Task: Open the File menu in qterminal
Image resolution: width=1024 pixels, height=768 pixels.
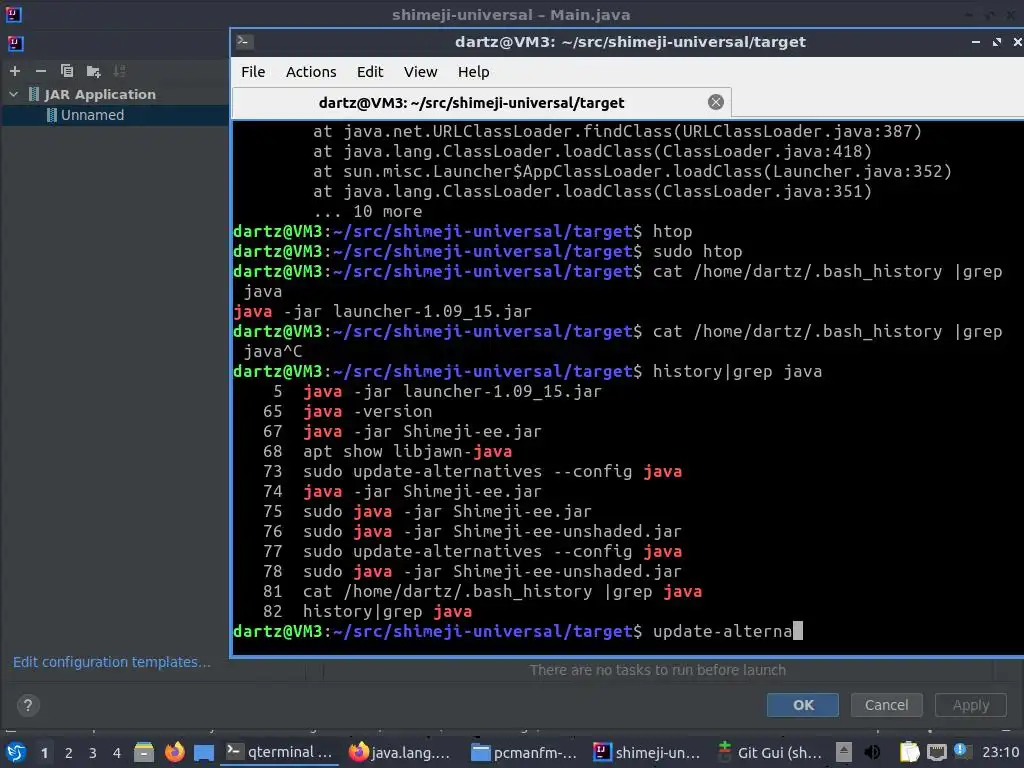Action: pos(253,72)
